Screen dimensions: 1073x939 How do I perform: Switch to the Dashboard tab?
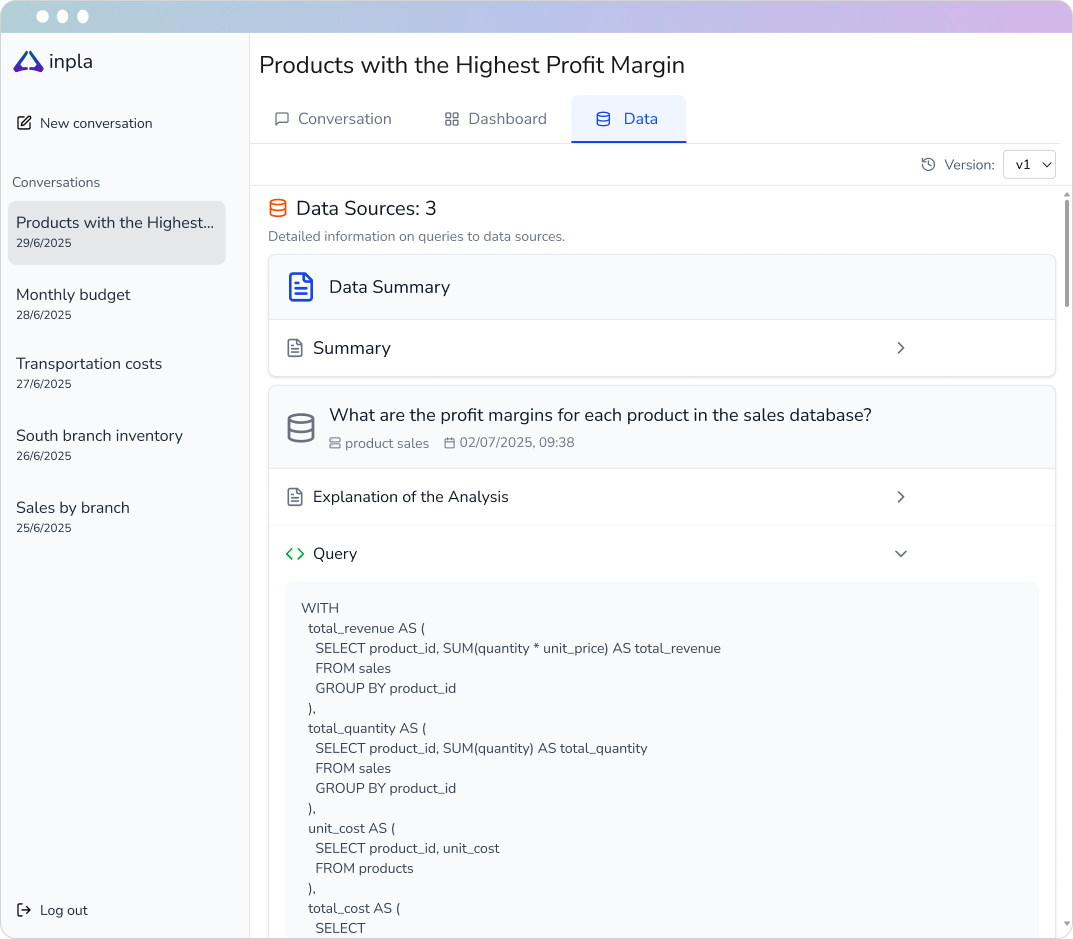tap(495, 119)
